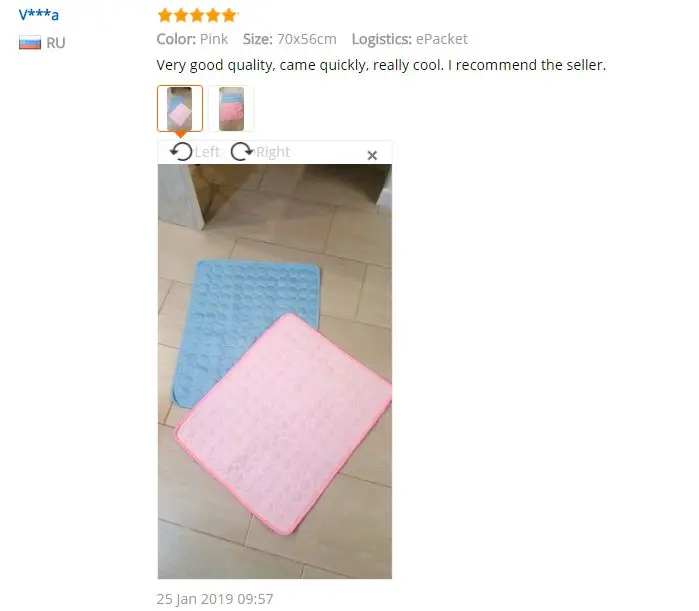Click the "Left" rotate label
699x611 pixels.
207,152
